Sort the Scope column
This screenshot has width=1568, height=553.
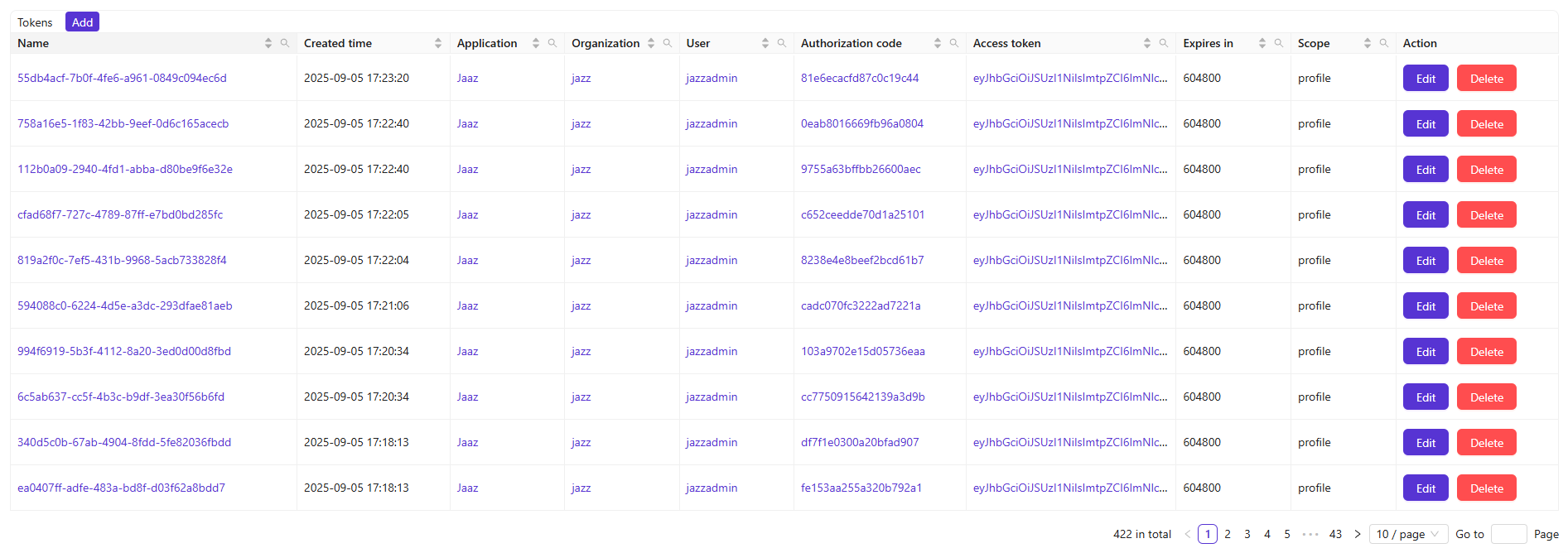click(x=1368, y=43)
